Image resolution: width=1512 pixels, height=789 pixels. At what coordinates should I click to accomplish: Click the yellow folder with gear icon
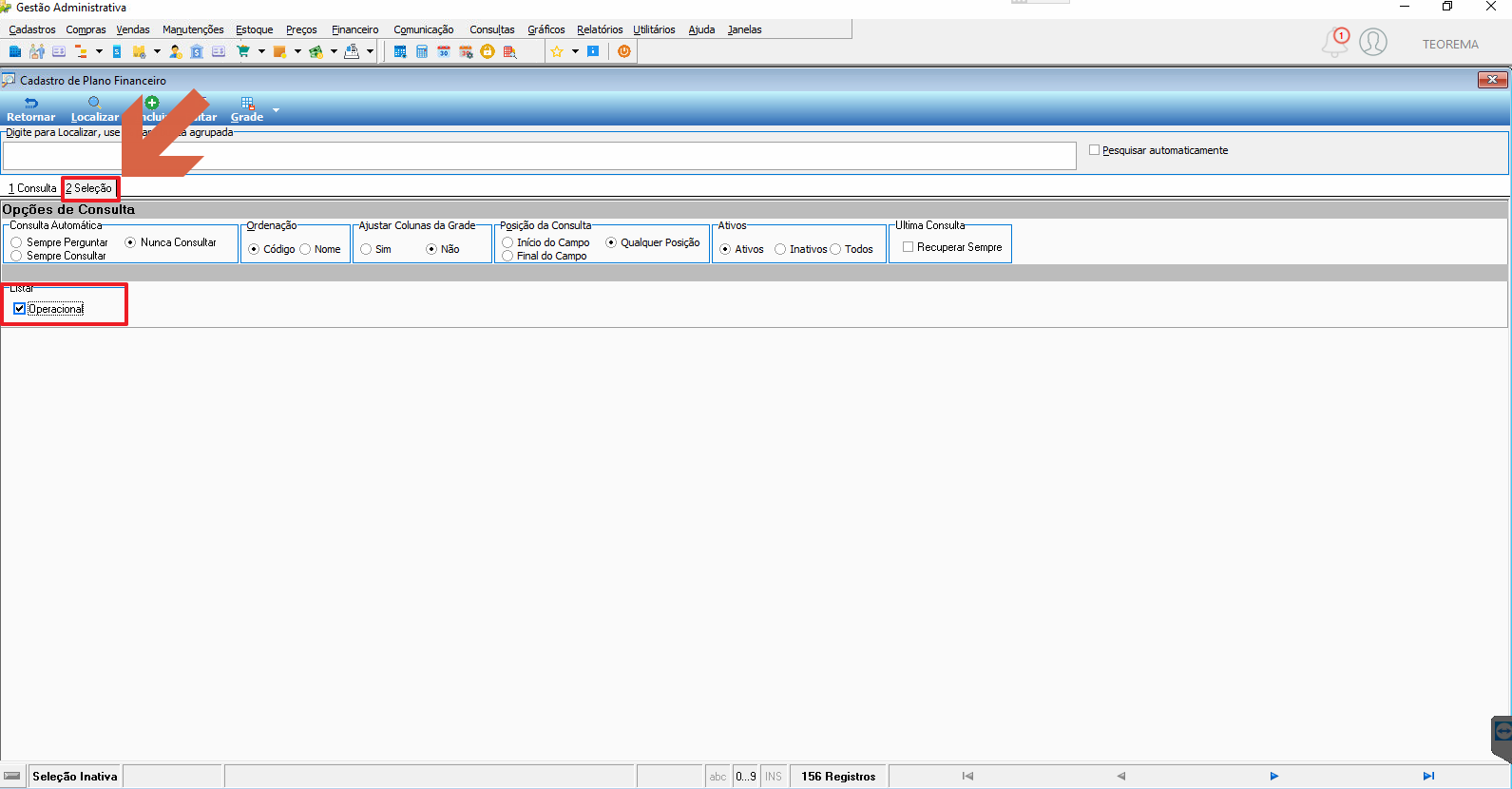[x=139, y=51]
